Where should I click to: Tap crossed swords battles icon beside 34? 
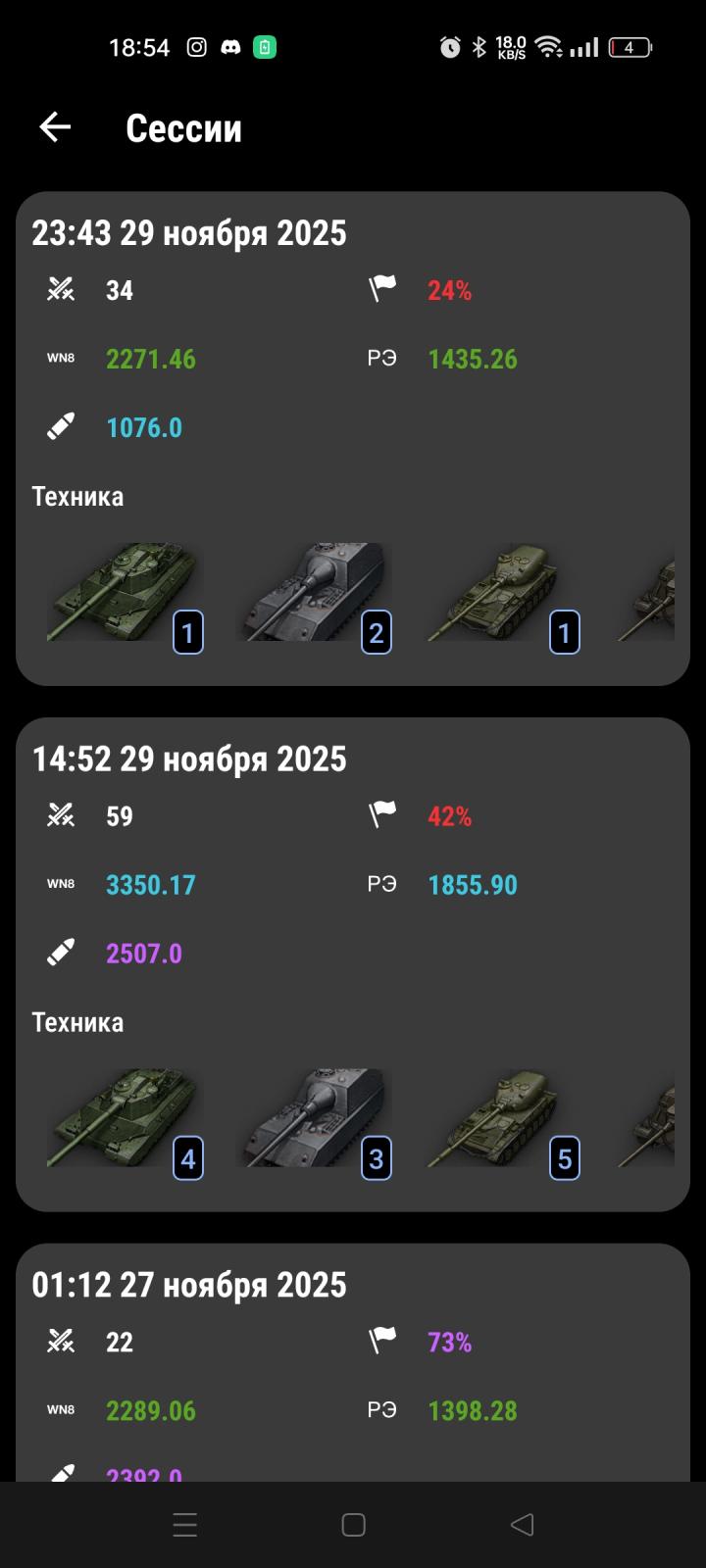pos(61,289)
